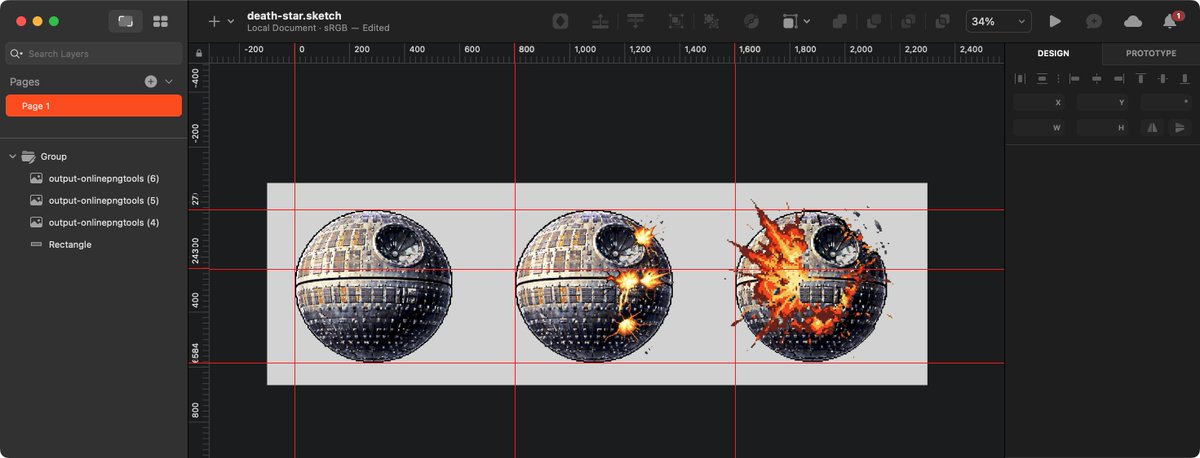The image size is (1200, 458).
Task: Click the H height field
Action: (x=1102, y=127)
